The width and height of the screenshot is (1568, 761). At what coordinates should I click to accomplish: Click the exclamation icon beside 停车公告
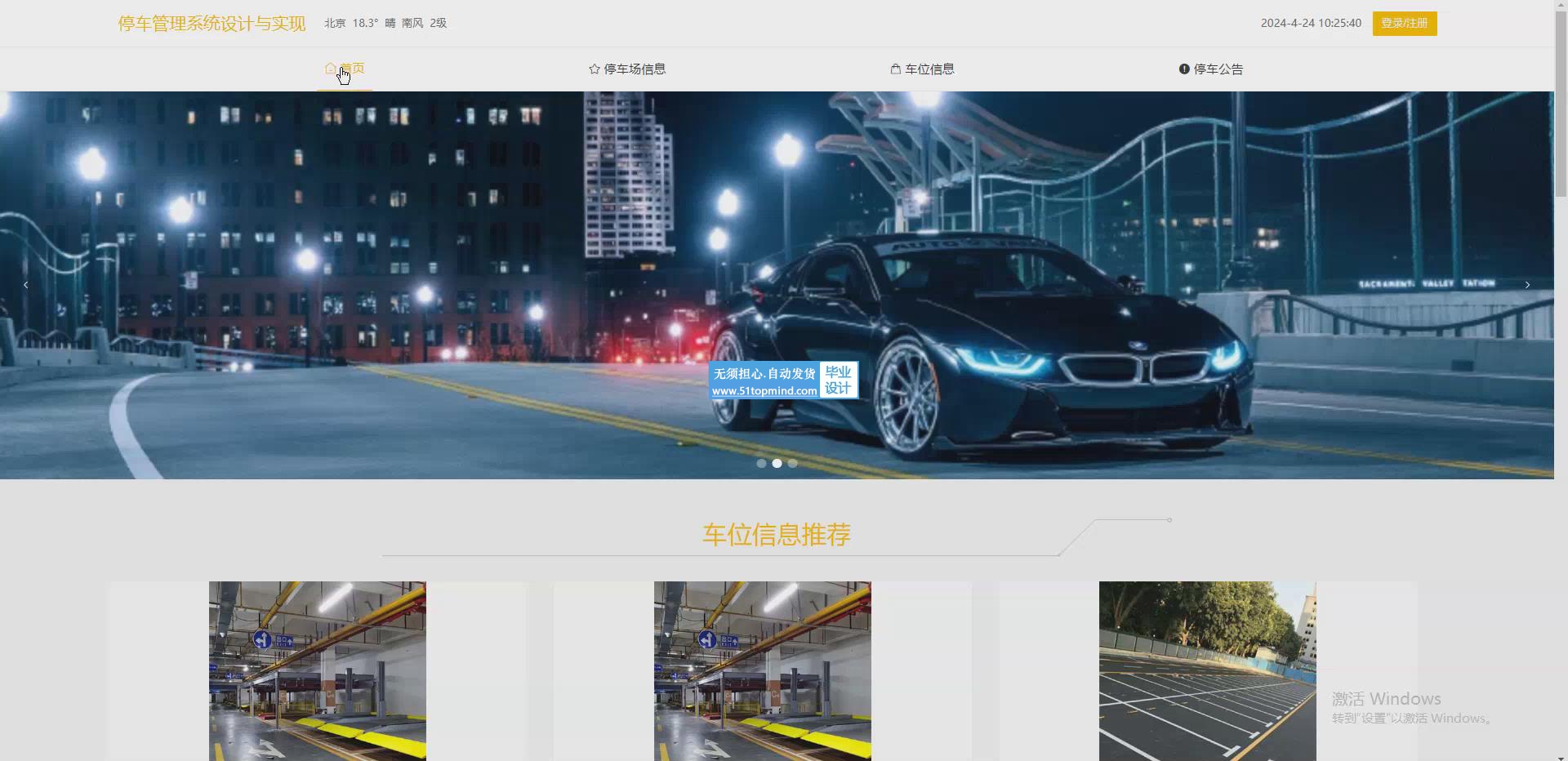(1184, 69)
